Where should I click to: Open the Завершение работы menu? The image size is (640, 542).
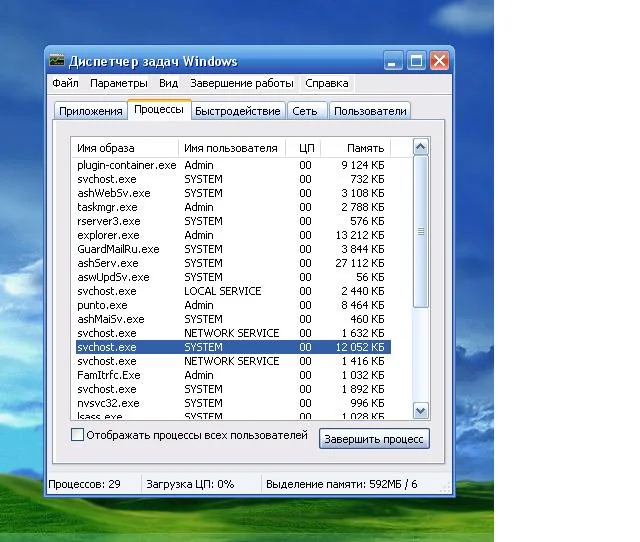click(x=241, y=83)
